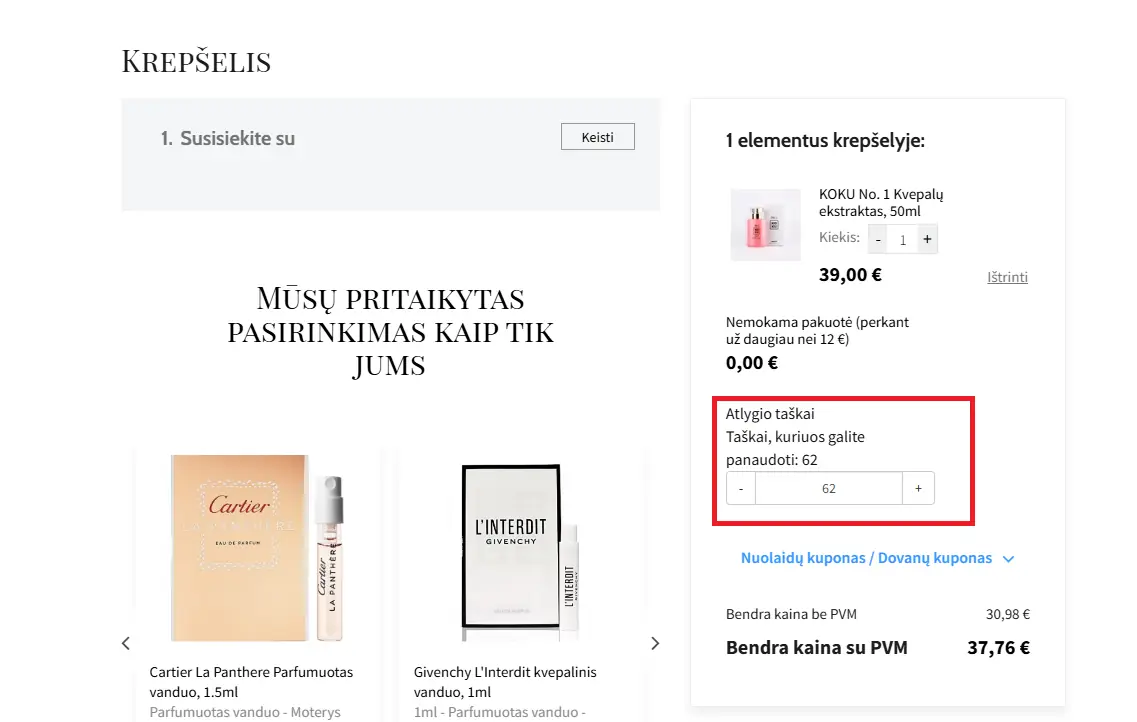Click the coupon section chevron arrow
The width and height of the screenshot is (1137, 722).
pos(1008,559)
